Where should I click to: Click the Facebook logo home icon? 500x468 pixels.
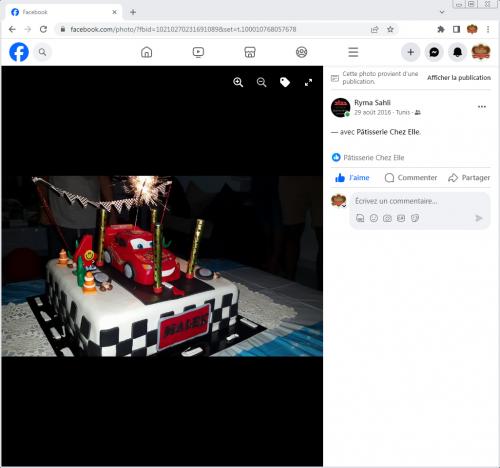click(x=19, y=52)
